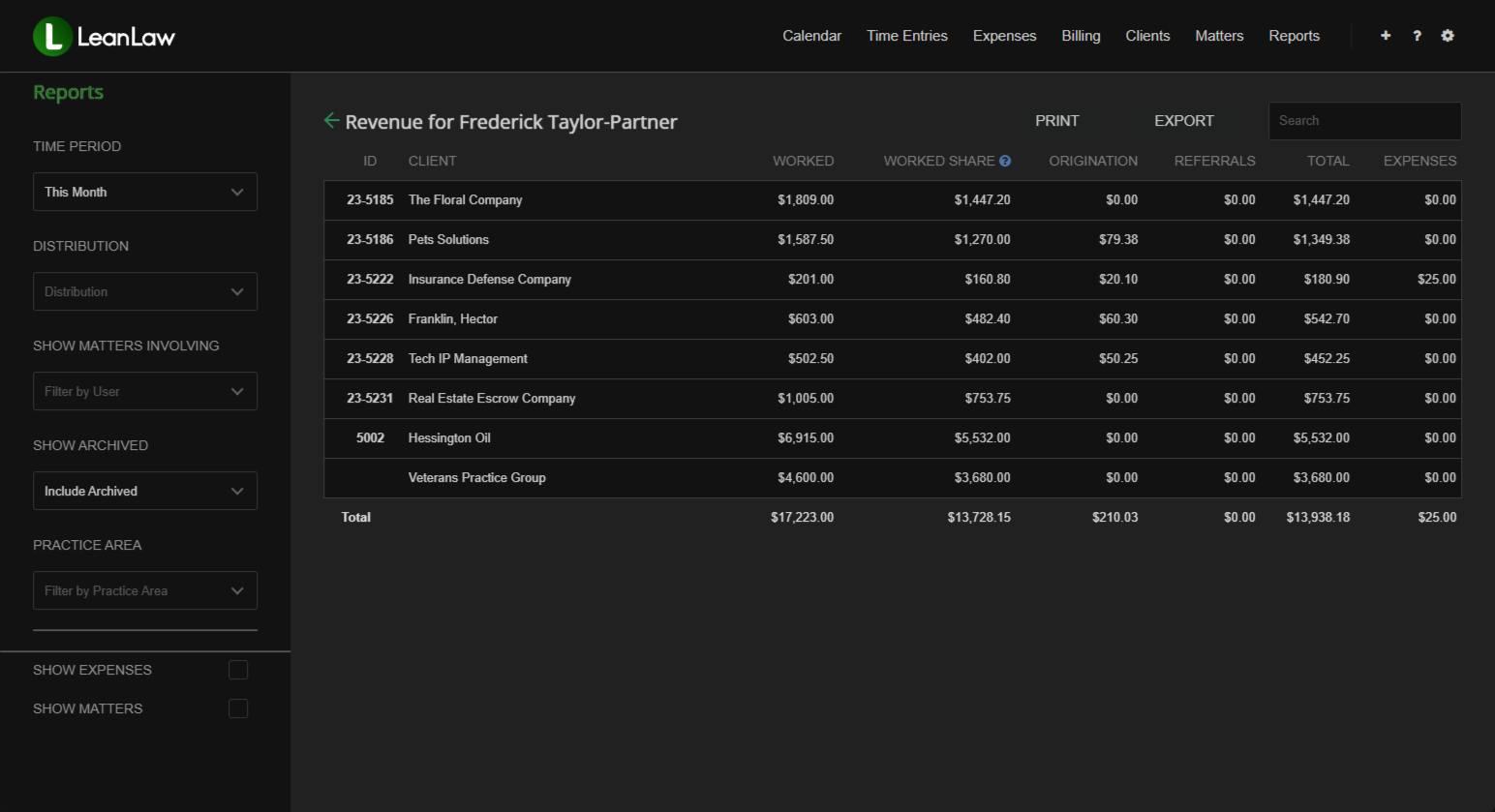The height and width of the screenshot is (812, 1495).
Task: Select the Franklin, Hector client row
Action: tap(892, 319)
